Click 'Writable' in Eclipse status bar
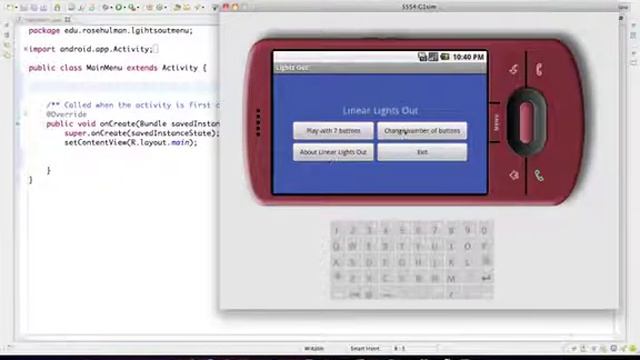The width and height of the screenshot is (640, 360). click(x=314, y=349)
